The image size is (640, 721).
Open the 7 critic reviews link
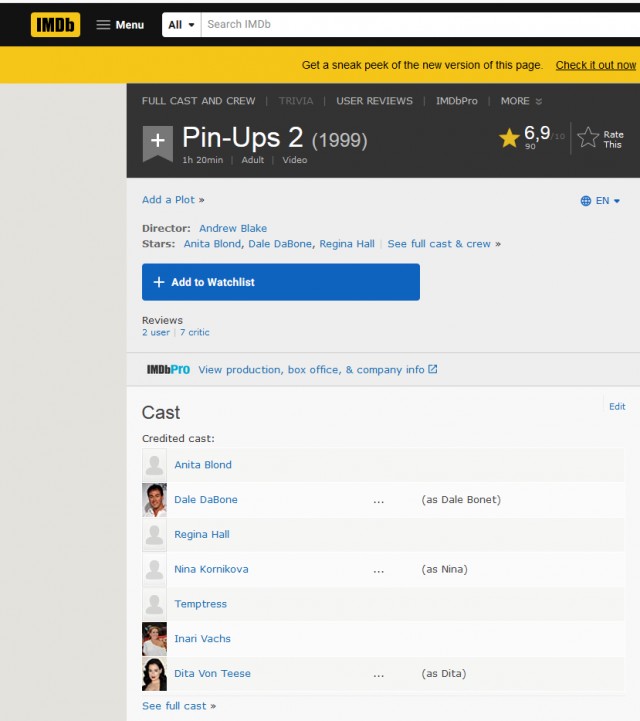(194, 332)
